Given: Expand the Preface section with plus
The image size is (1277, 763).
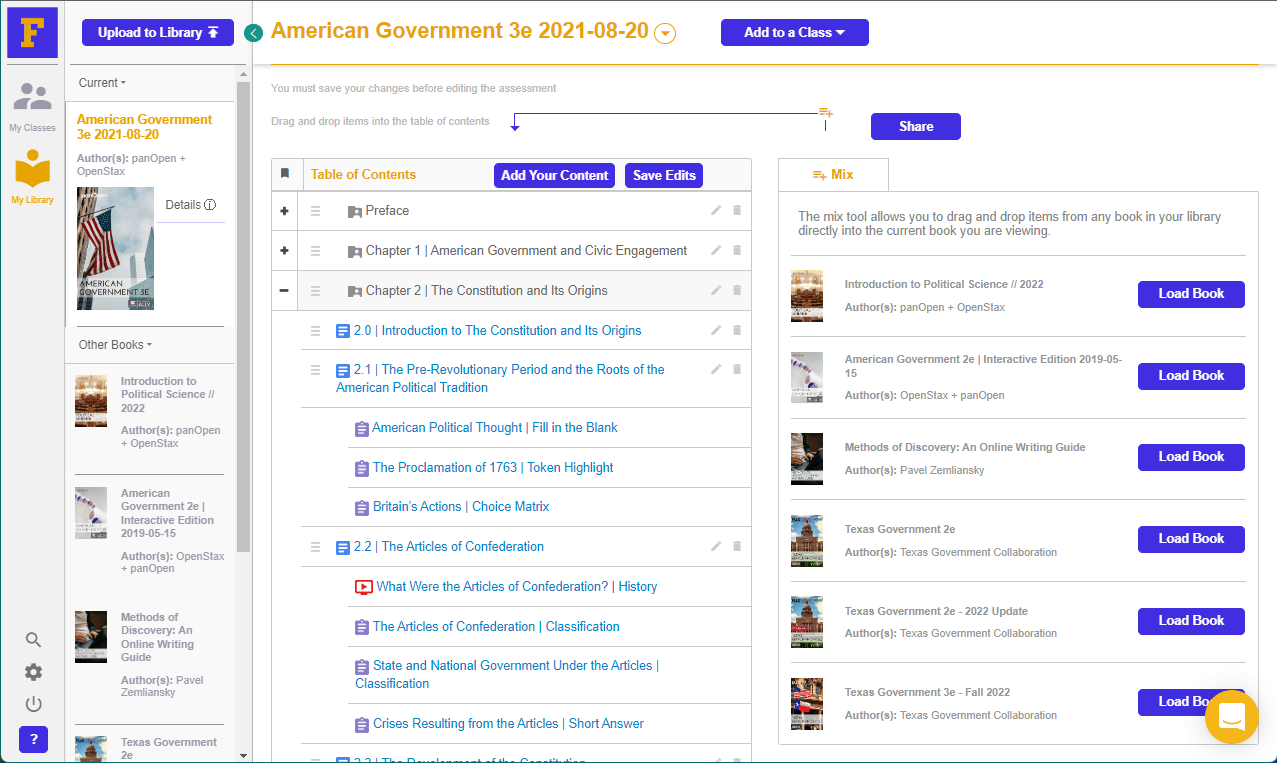Looking at the screenshot, I should point(285,211).
